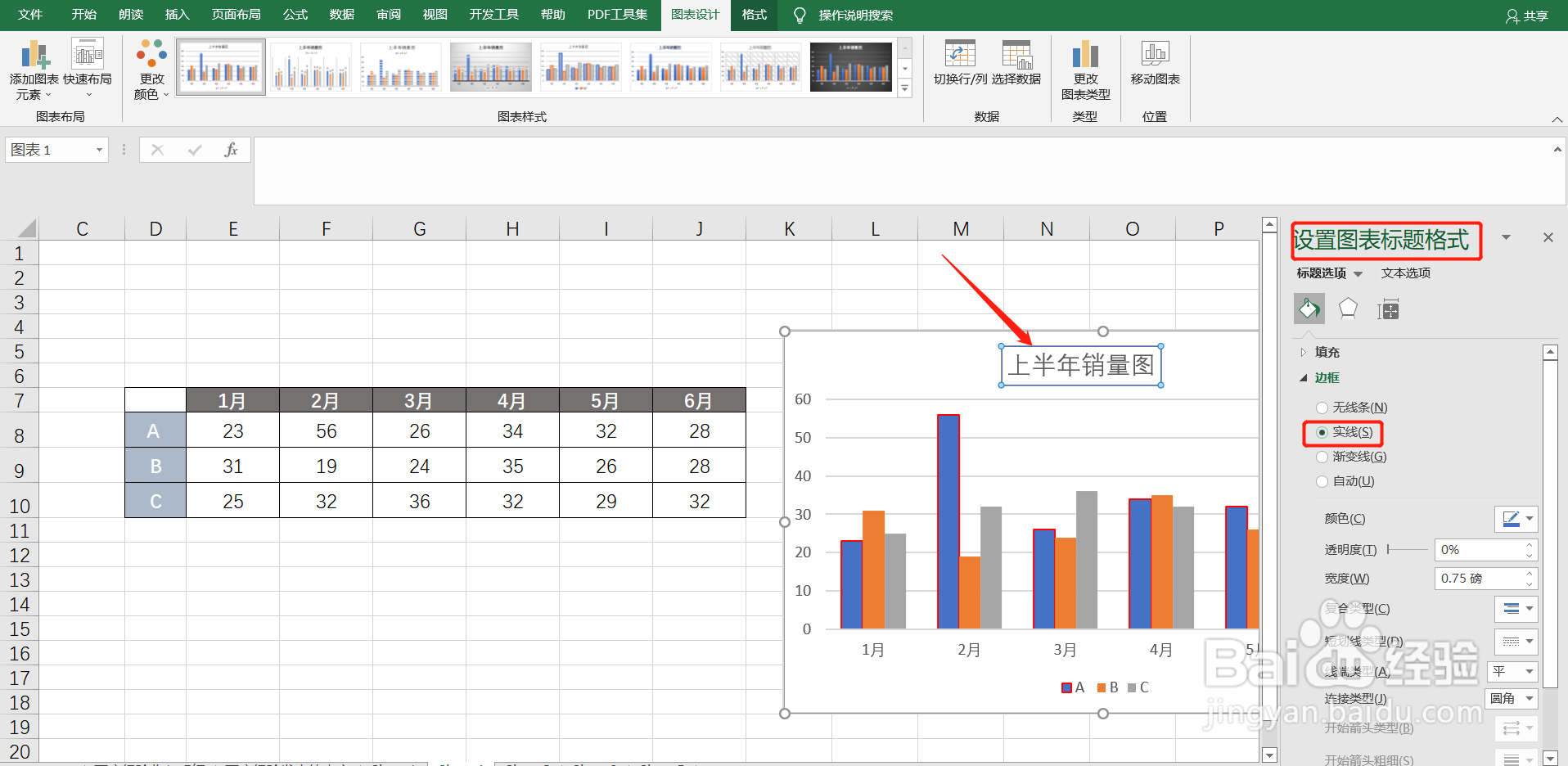This screenshot has height=766, width=1568.
Task: Apply the fourth gray chart style thumbnail
Action: click(491, 66)
